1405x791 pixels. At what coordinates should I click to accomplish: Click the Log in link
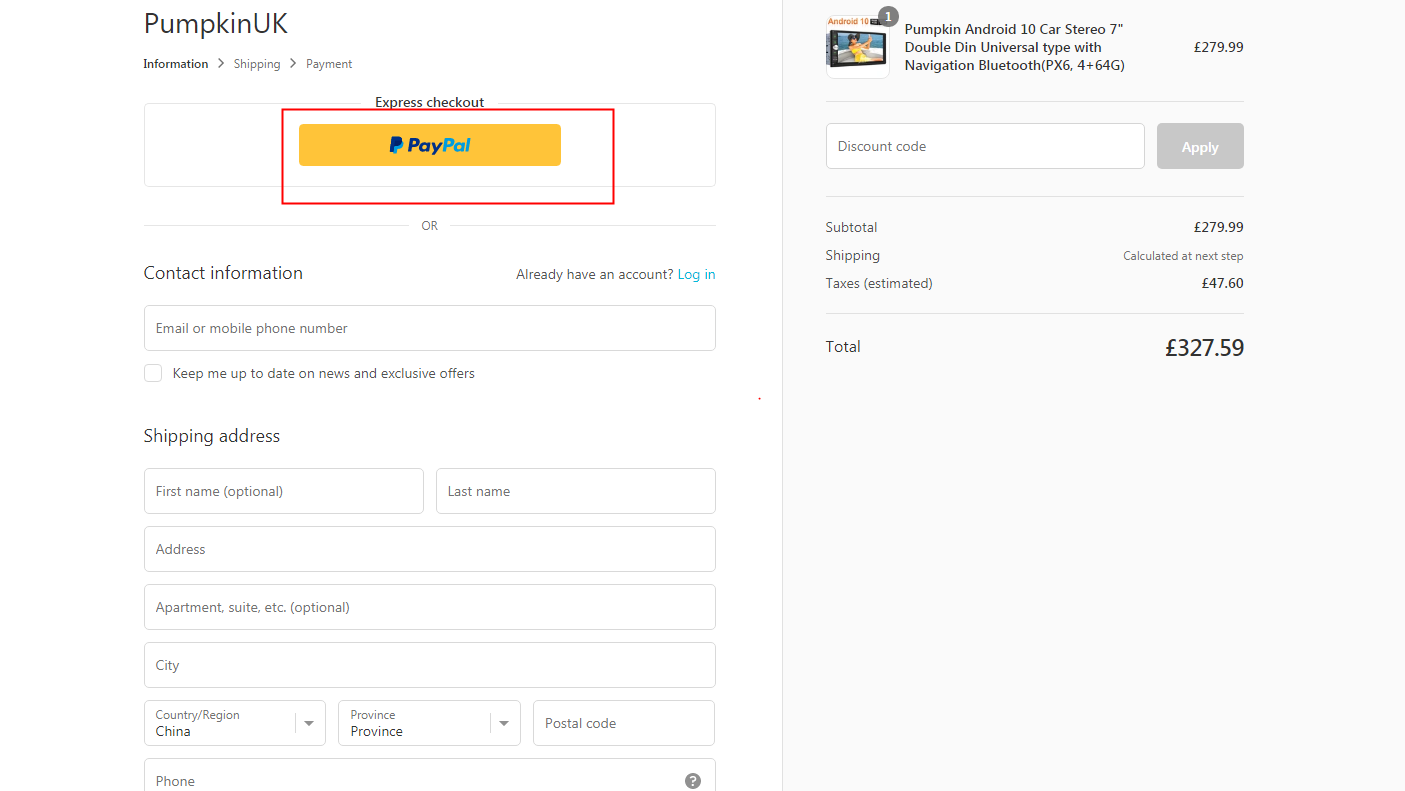(696, 274)
